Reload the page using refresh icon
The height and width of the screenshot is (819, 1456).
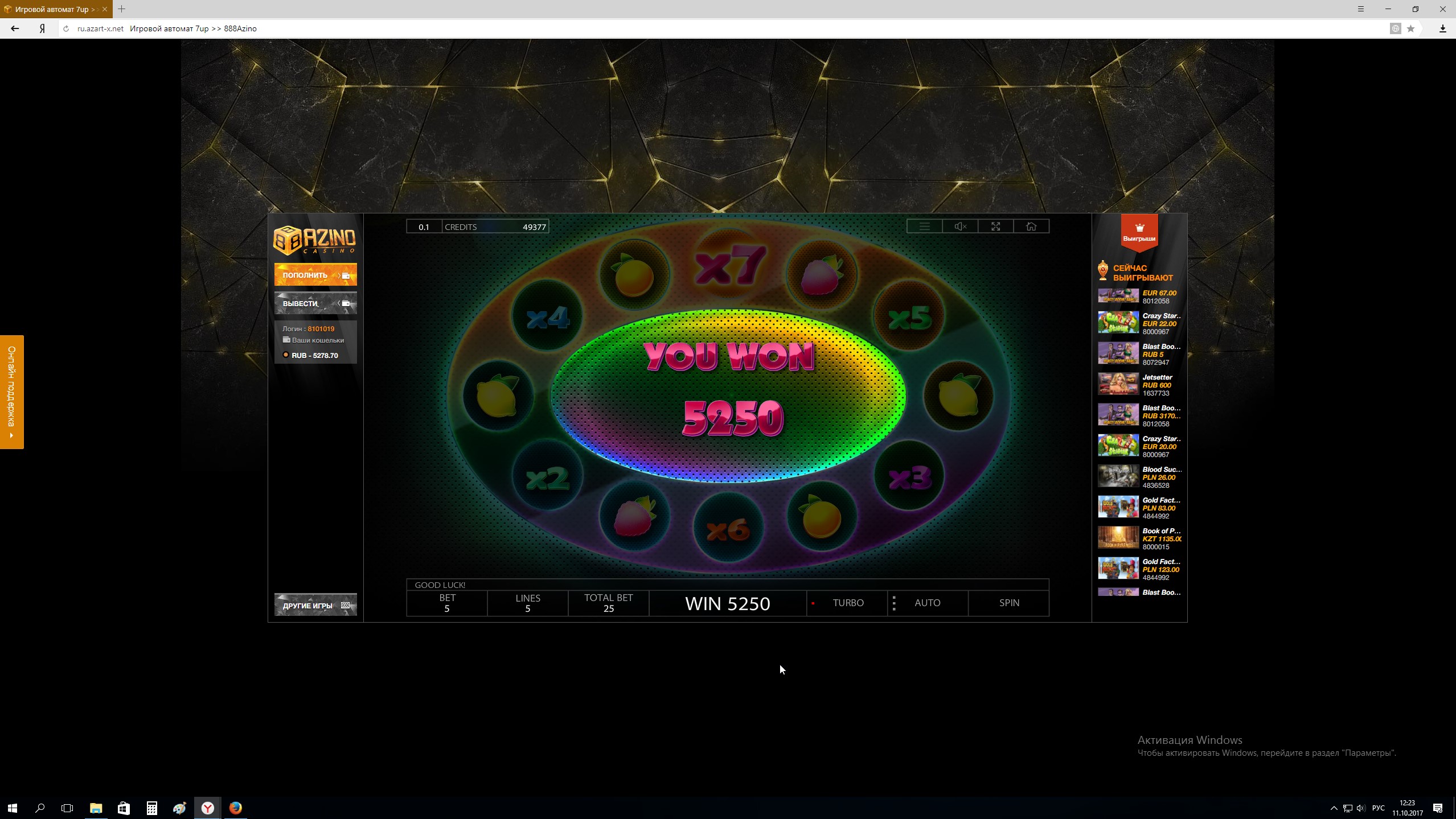point(66,28)
